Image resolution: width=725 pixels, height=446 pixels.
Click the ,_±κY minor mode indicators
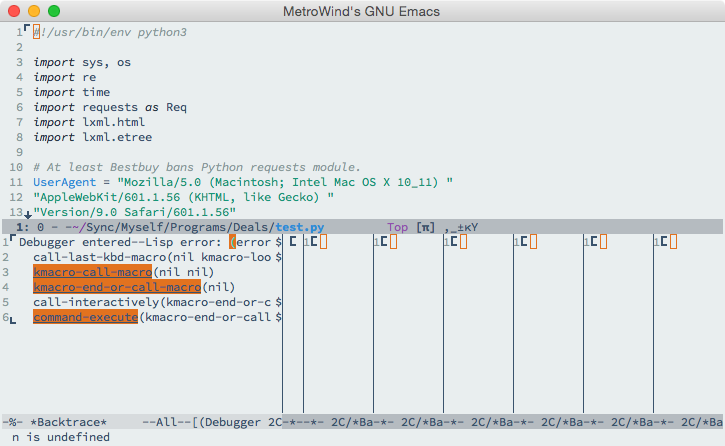coord(462,228)
